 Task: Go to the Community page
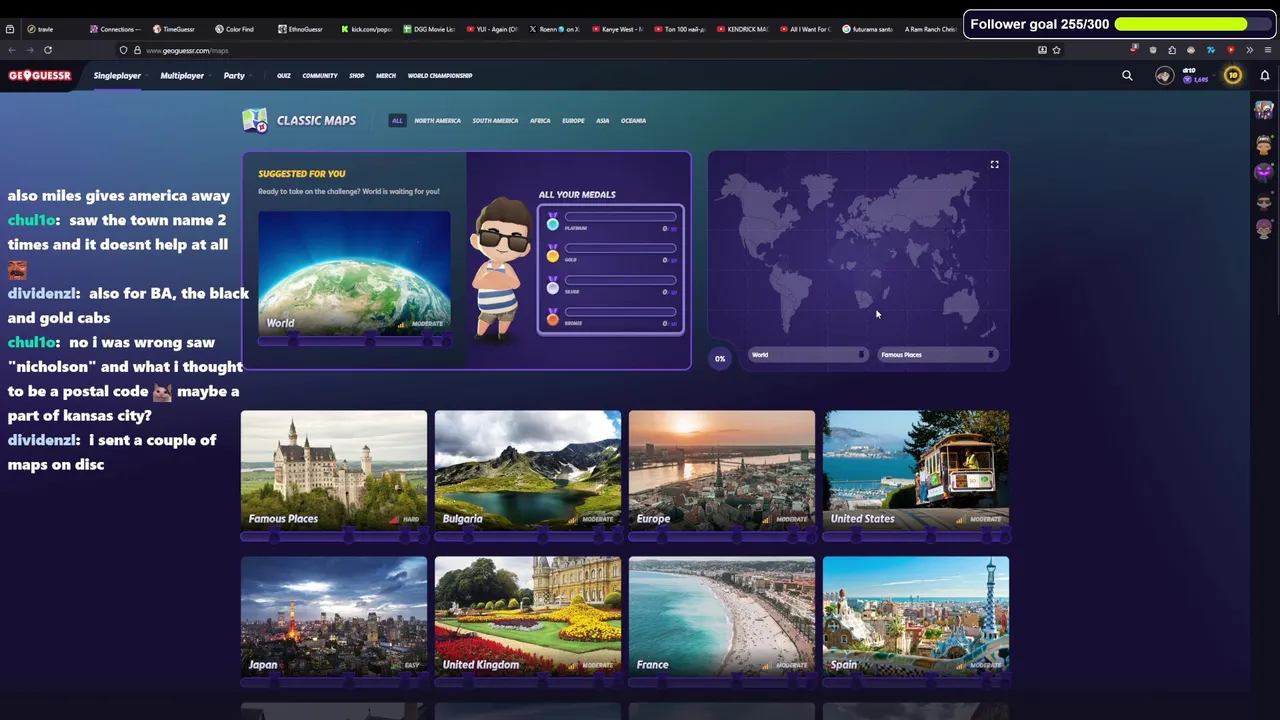pos(320,76)
